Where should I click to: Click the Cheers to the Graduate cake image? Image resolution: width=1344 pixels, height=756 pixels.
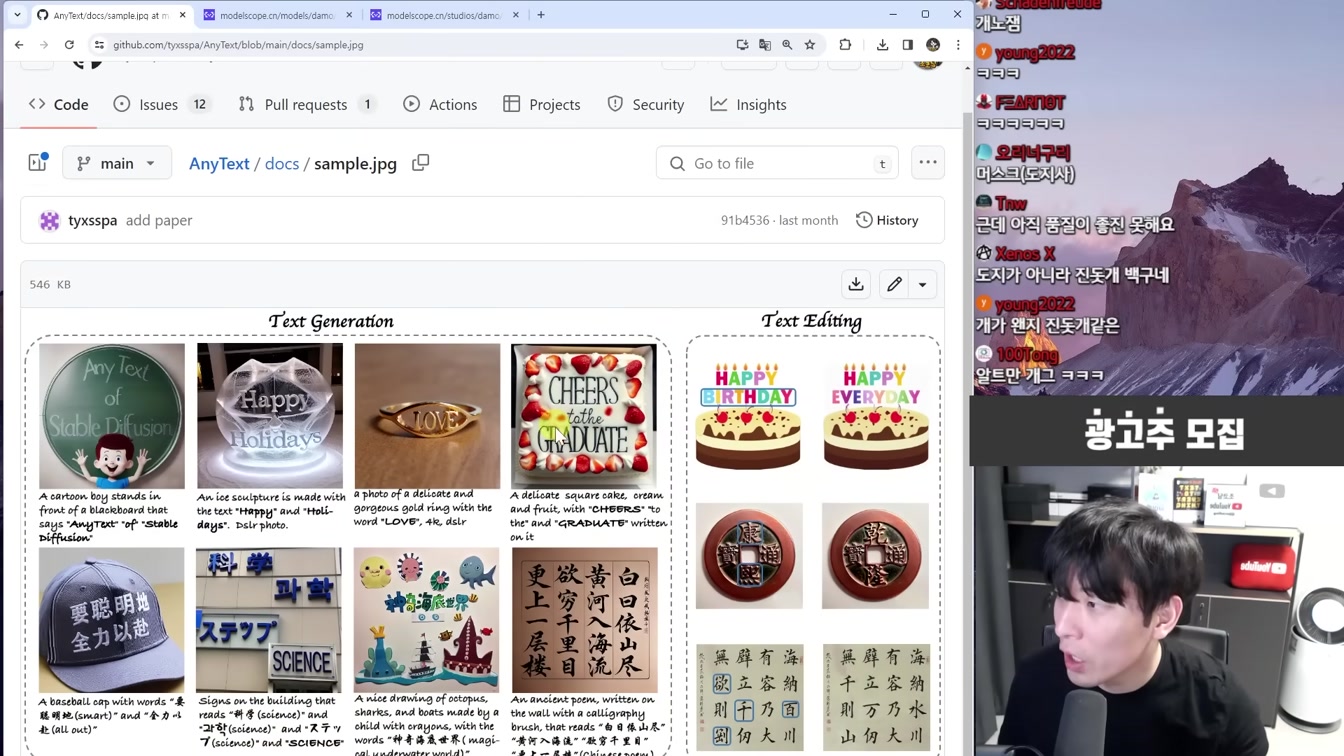coord(584,416)
